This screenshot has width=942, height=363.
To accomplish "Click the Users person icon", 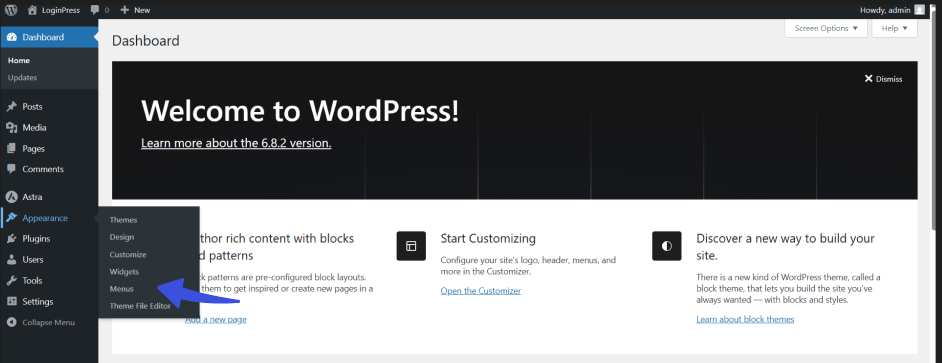I will tap(11, 260).
